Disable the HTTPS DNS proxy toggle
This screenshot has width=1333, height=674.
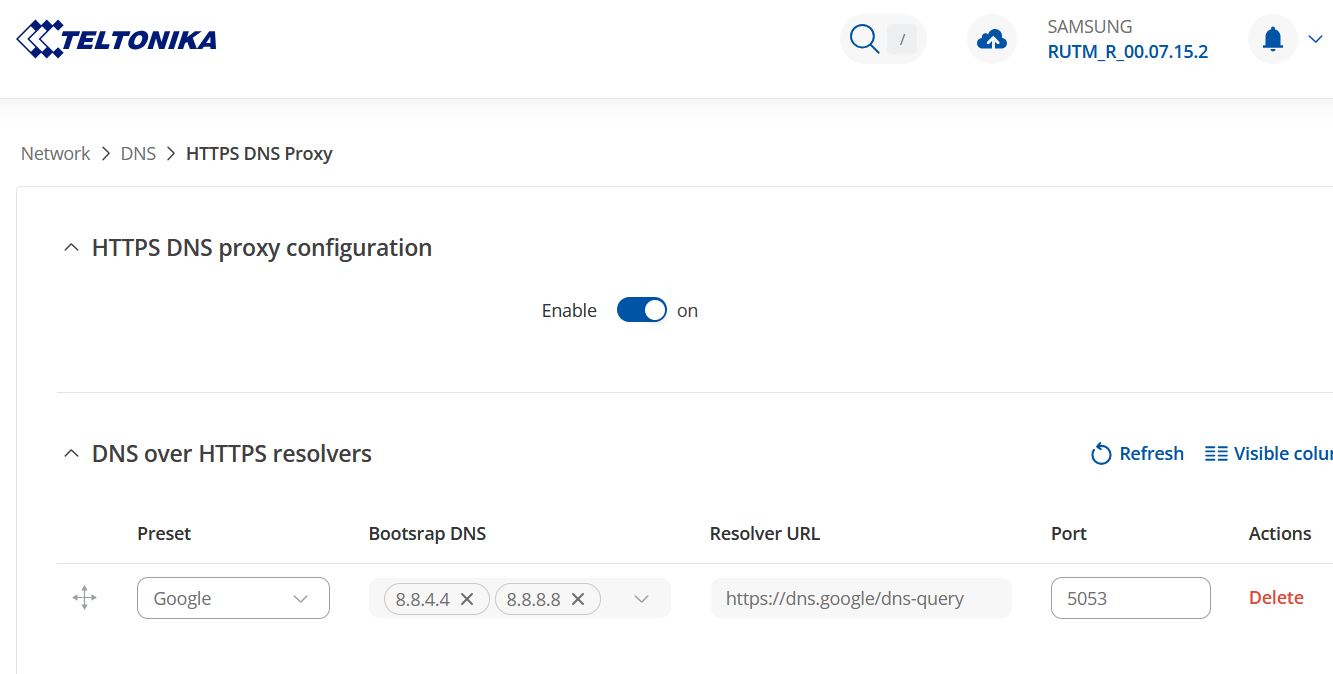(641, 310)
